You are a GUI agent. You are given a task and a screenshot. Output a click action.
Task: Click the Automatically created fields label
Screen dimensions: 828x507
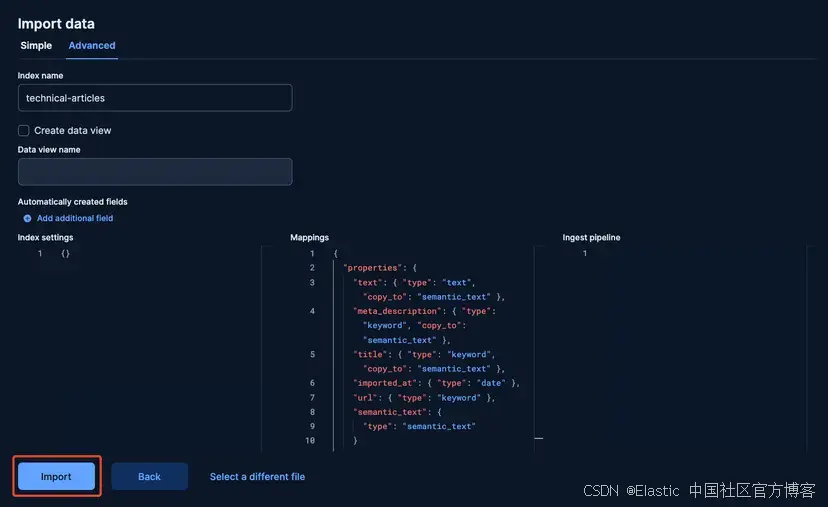click(x=72, y=202)
